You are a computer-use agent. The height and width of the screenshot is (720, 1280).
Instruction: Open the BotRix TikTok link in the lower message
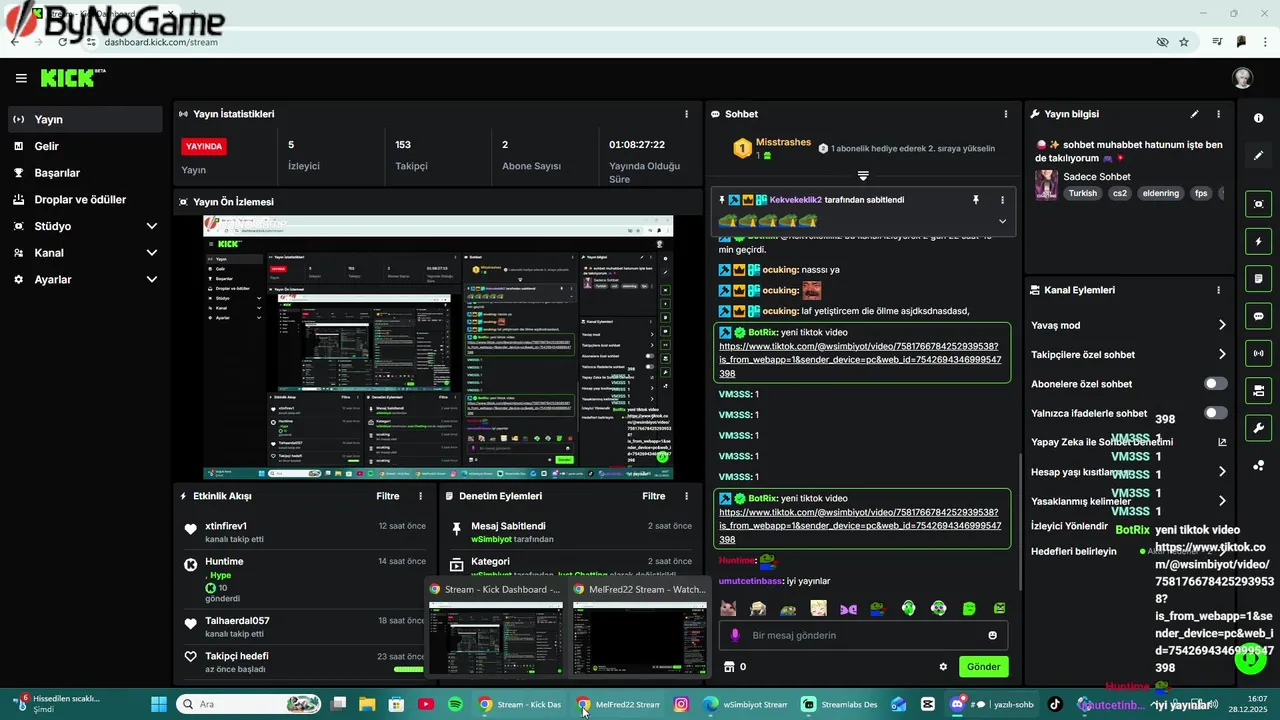click(x=860, y=525)
